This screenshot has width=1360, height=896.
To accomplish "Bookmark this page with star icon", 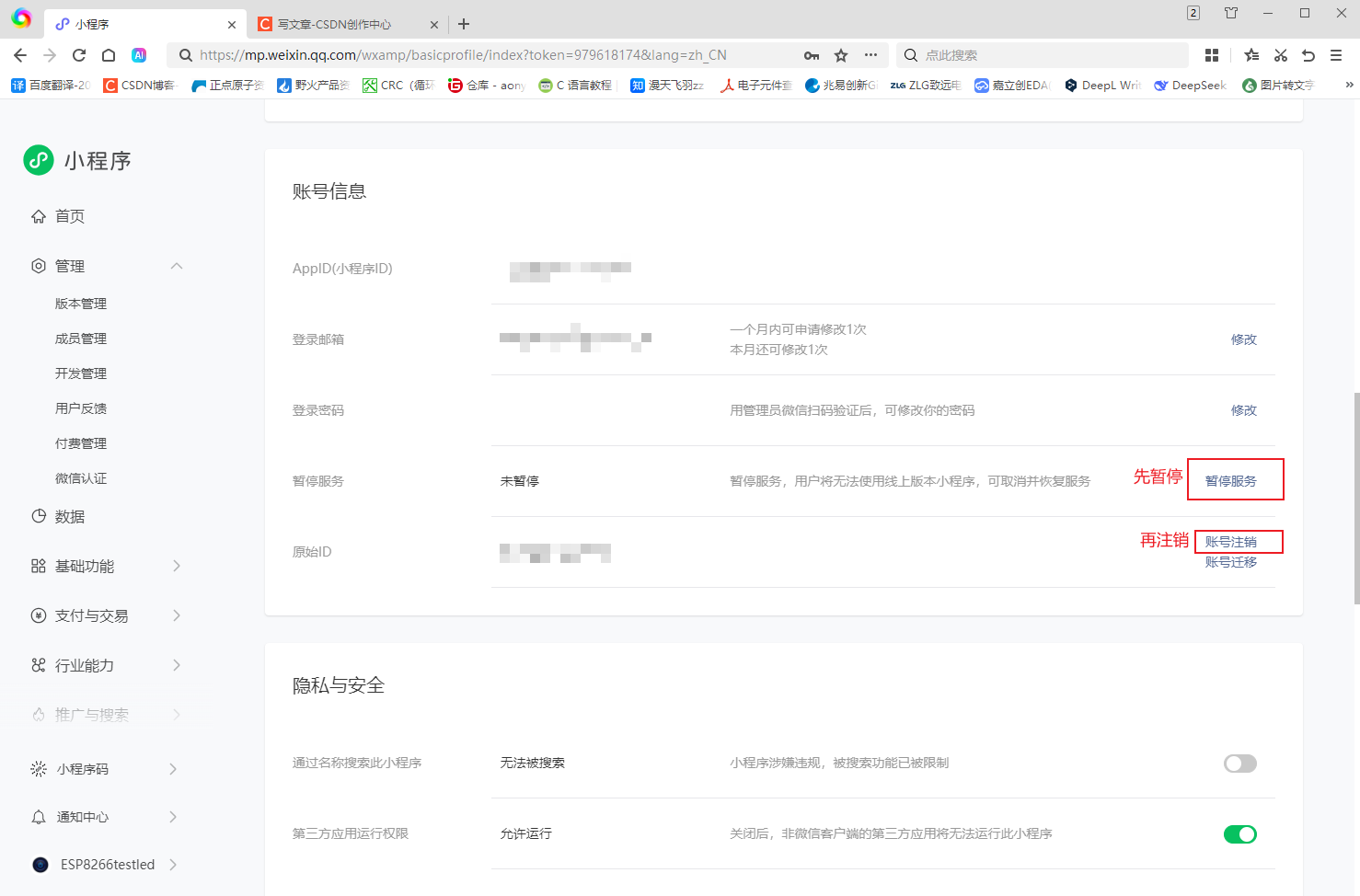I will 841,55.
